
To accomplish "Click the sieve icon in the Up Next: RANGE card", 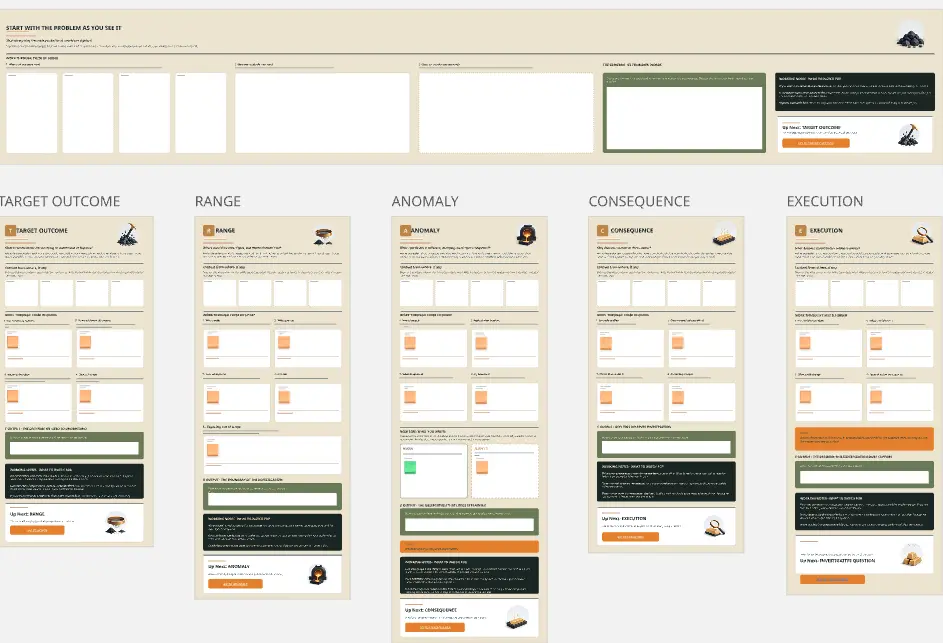I will [115, 523].
